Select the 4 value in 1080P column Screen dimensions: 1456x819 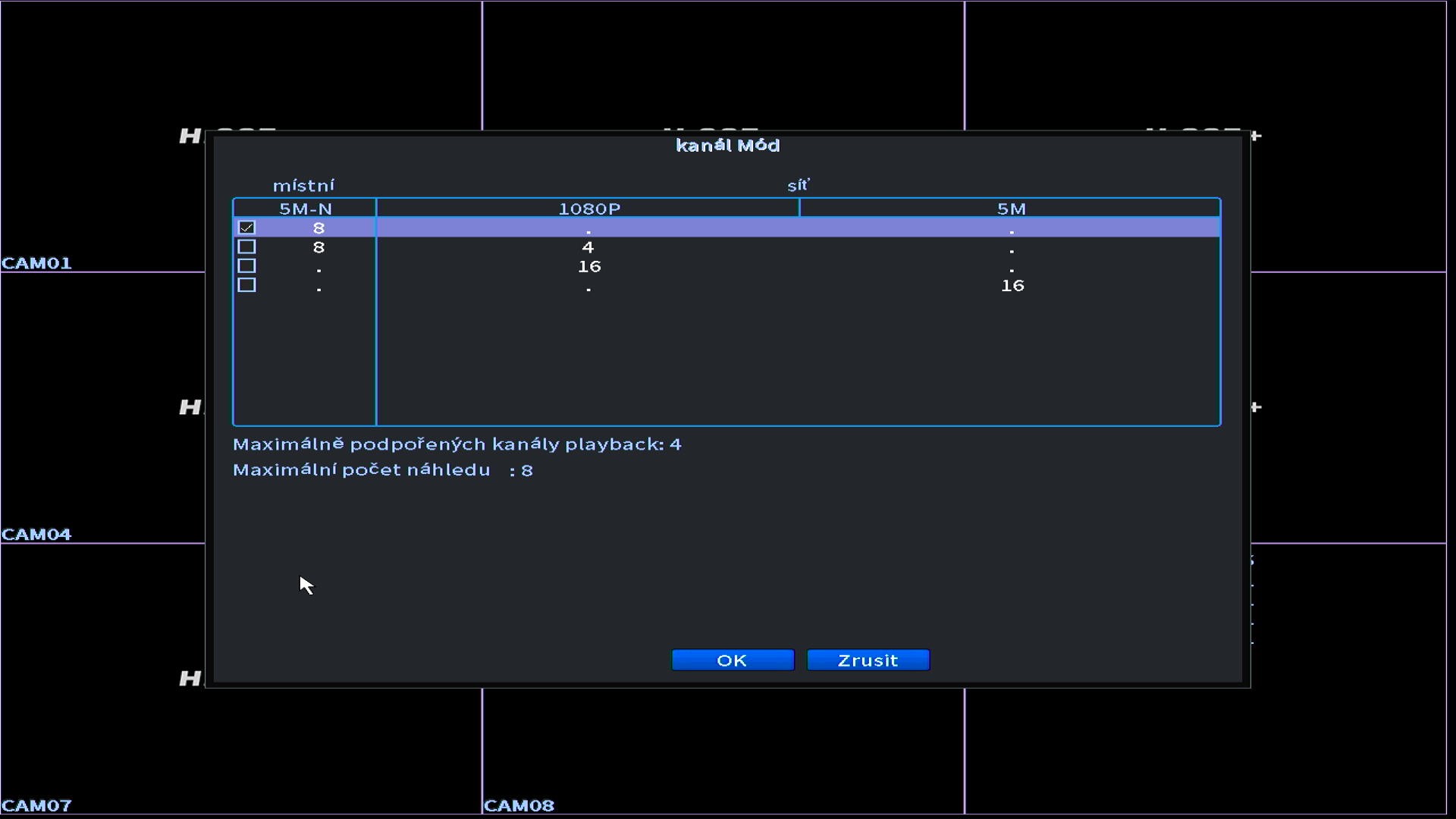point(588,247)
